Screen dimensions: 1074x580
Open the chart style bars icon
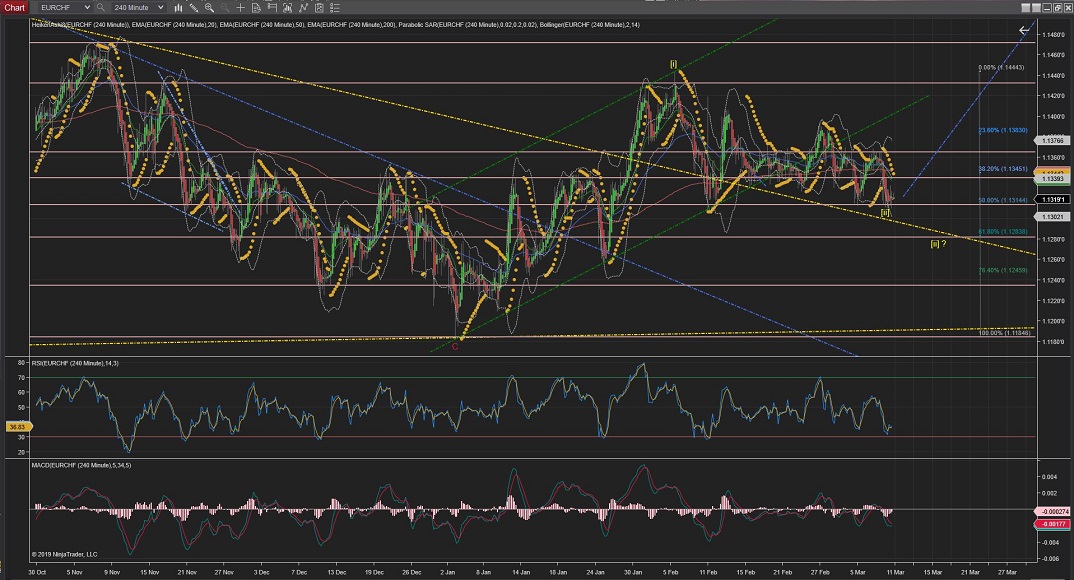pyautogui.click(x=178, y=8)
